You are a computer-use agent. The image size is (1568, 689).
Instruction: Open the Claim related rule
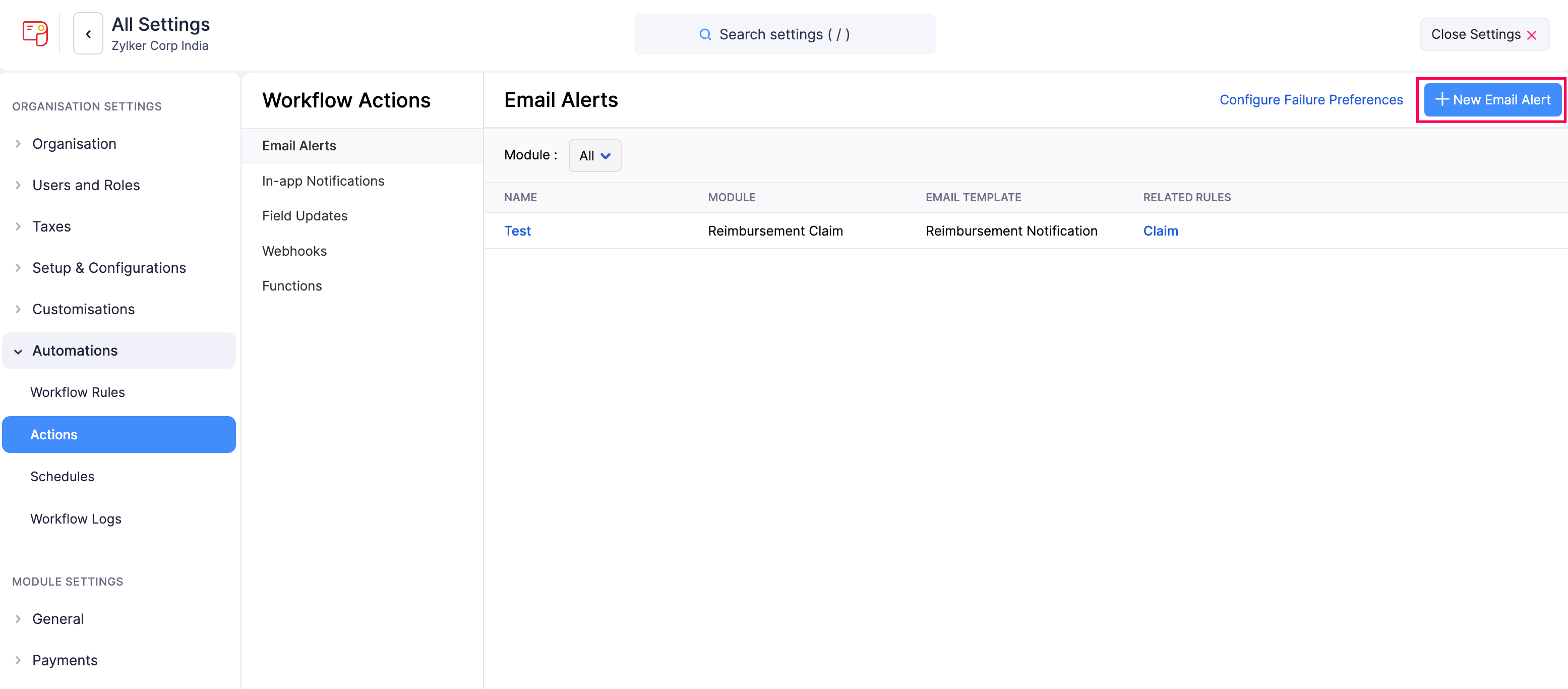[1160, 231]
